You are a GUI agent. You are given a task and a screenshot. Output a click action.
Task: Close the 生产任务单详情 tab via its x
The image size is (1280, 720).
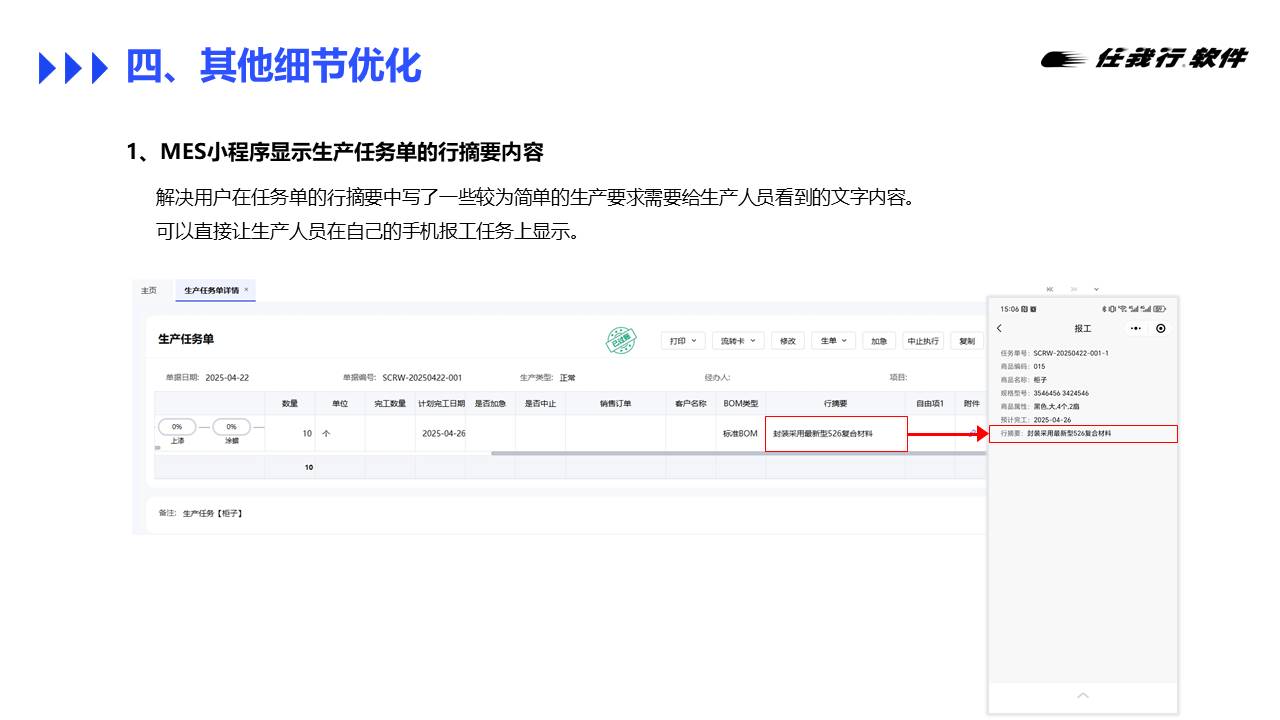point(247,290)
